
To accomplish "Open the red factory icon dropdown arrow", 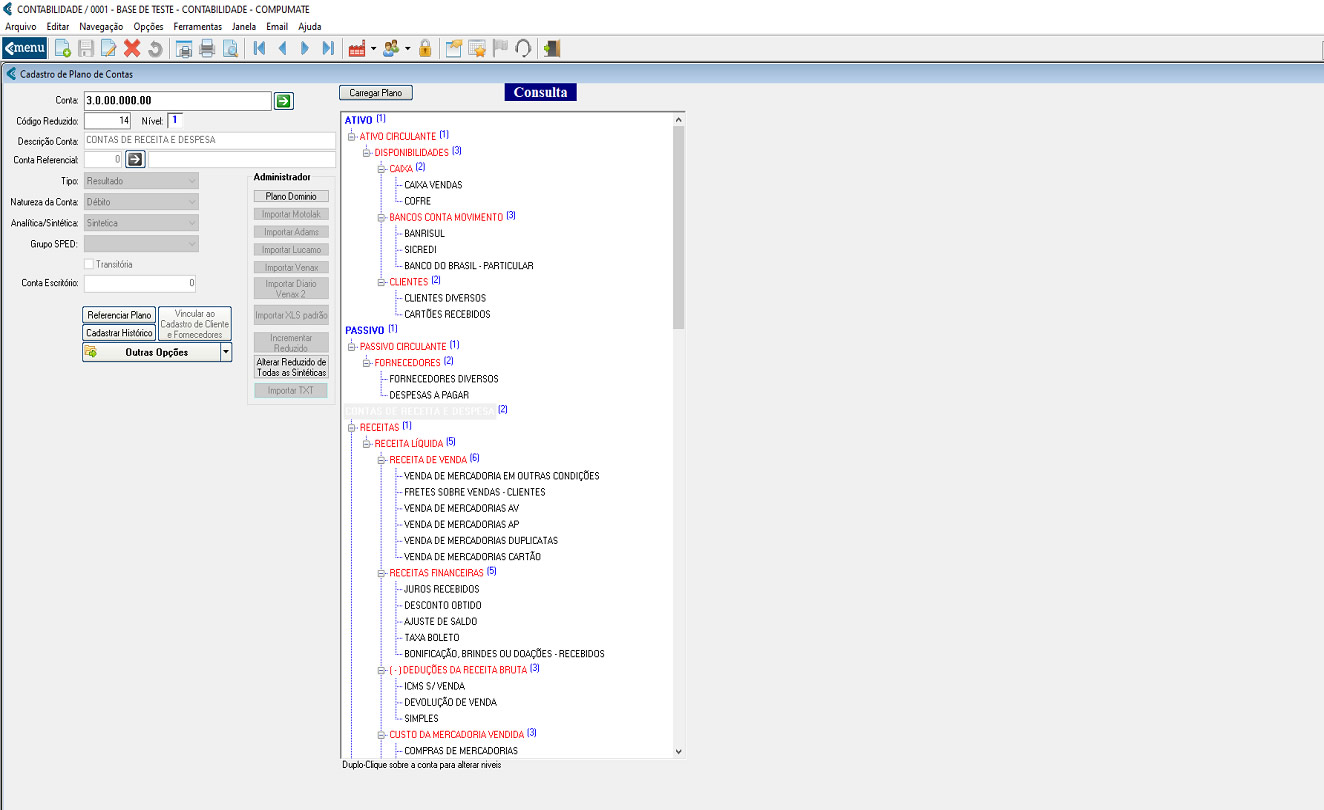I will tap(373, 48).
